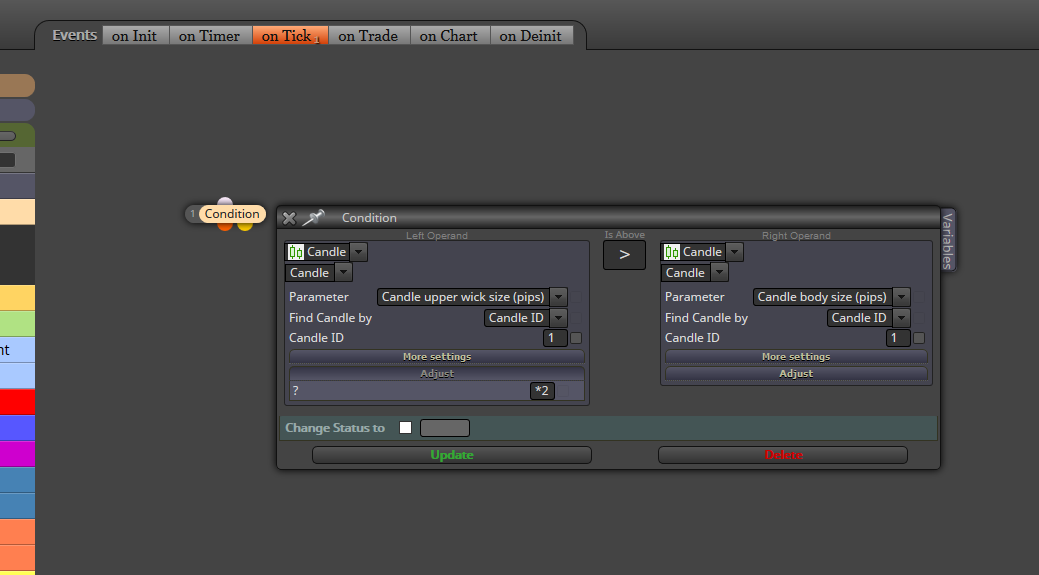Expand More settings in Right Operand
This screenshot has width=1039, height=575.
tap(796, 356)
